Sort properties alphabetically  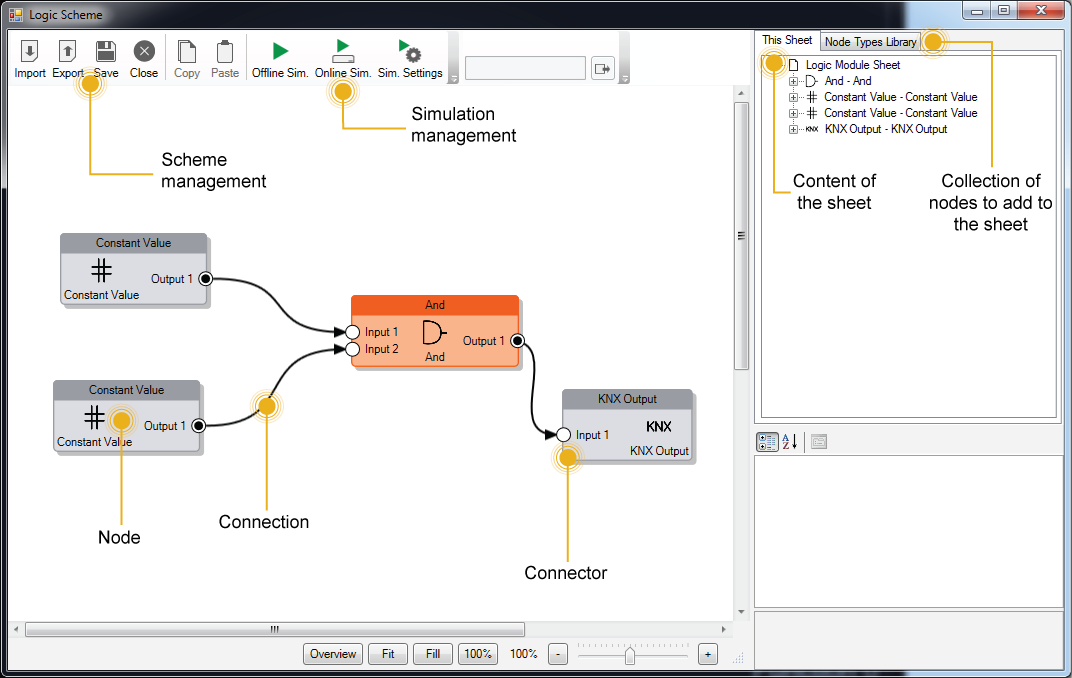point(790,442)
